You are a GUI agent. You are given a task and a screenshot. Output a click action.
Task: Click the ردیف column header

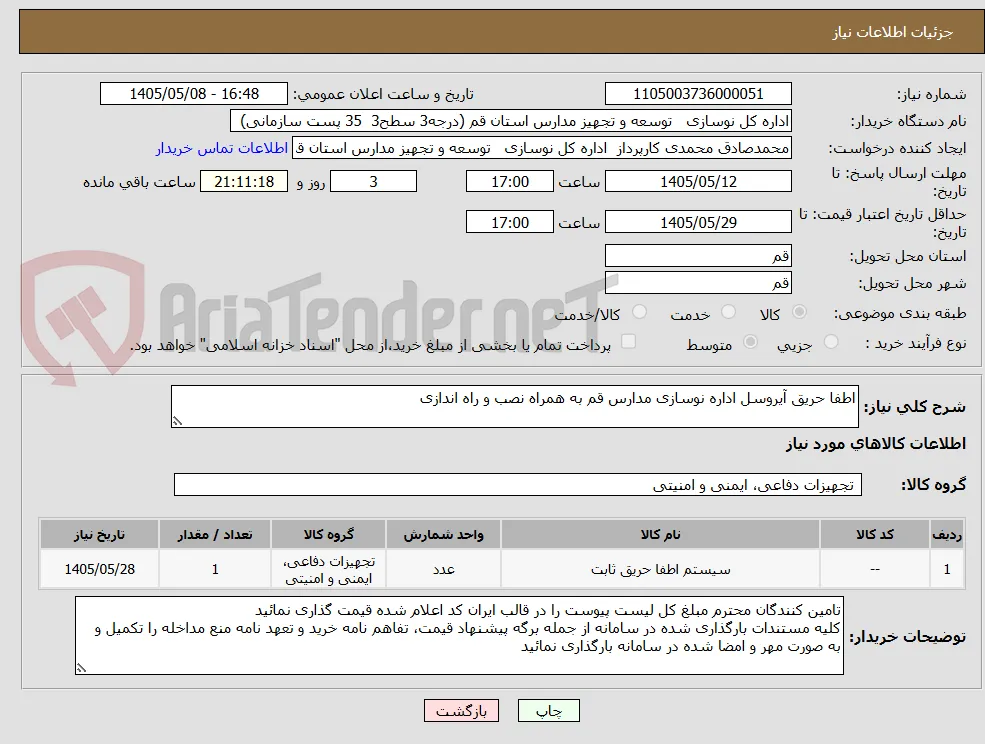point(947,535)
